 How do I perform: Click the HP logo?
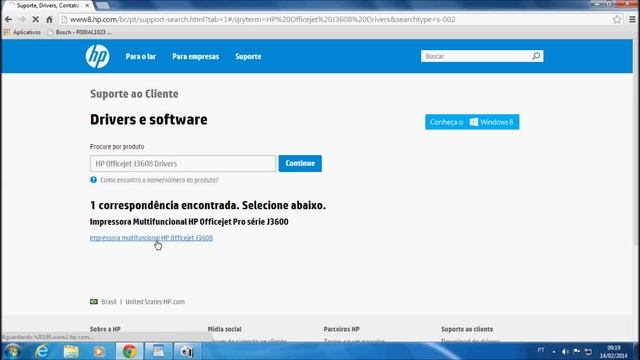(98, 56)
